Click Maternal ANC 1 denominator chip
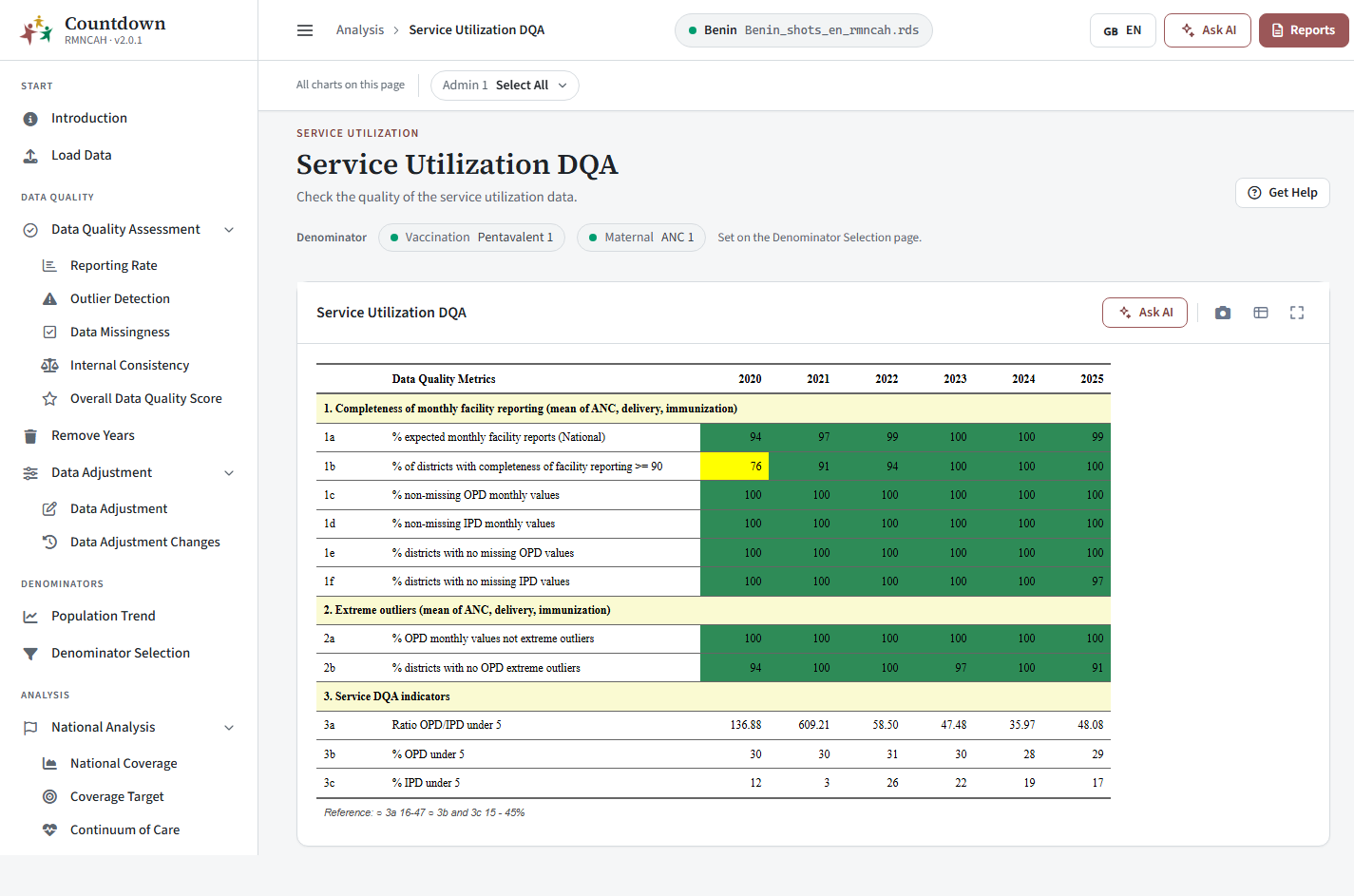1354x896 pixels. (x=641, y=238)
